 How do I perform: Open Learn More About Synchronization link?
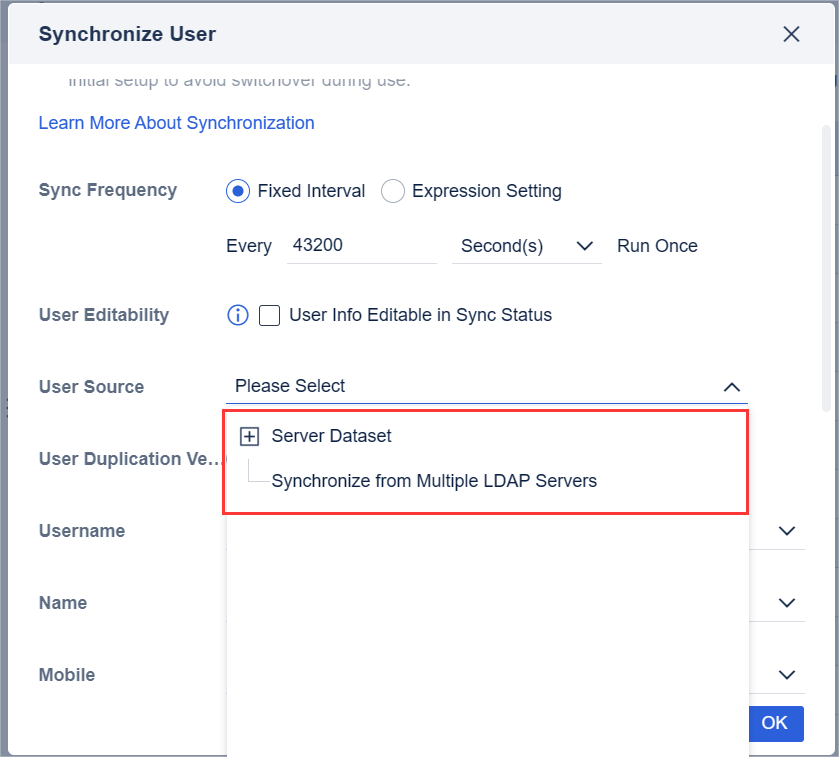[x=176, y=123]
